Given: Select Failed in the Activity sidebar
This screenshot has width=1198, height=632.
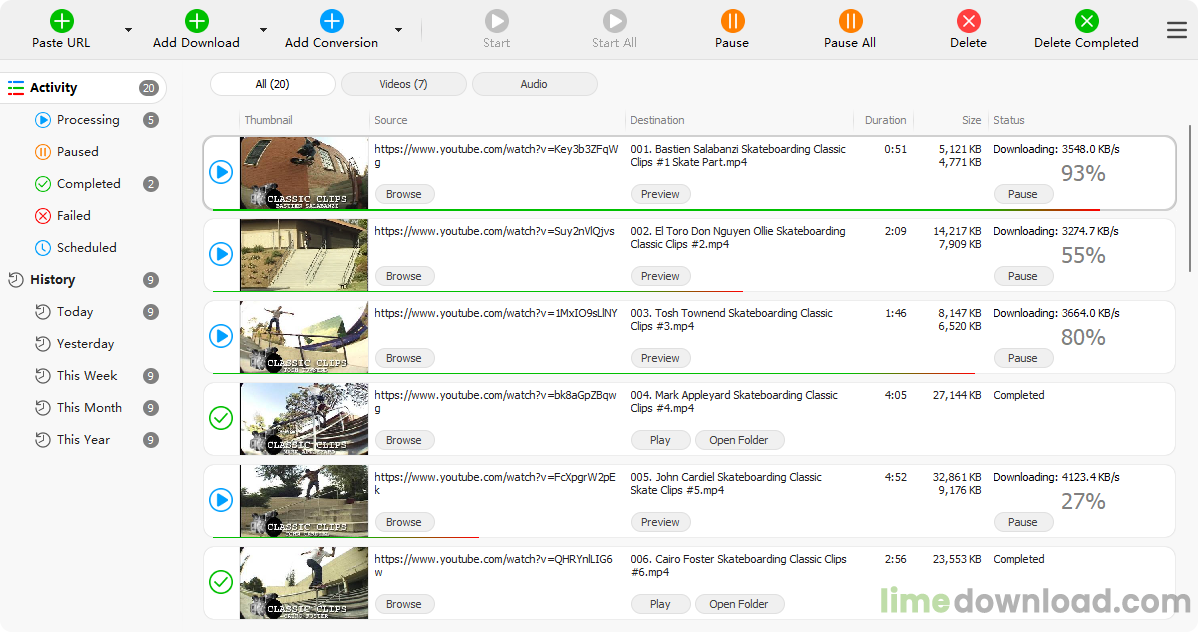Looking at the screenshot, I should (73, 216).
